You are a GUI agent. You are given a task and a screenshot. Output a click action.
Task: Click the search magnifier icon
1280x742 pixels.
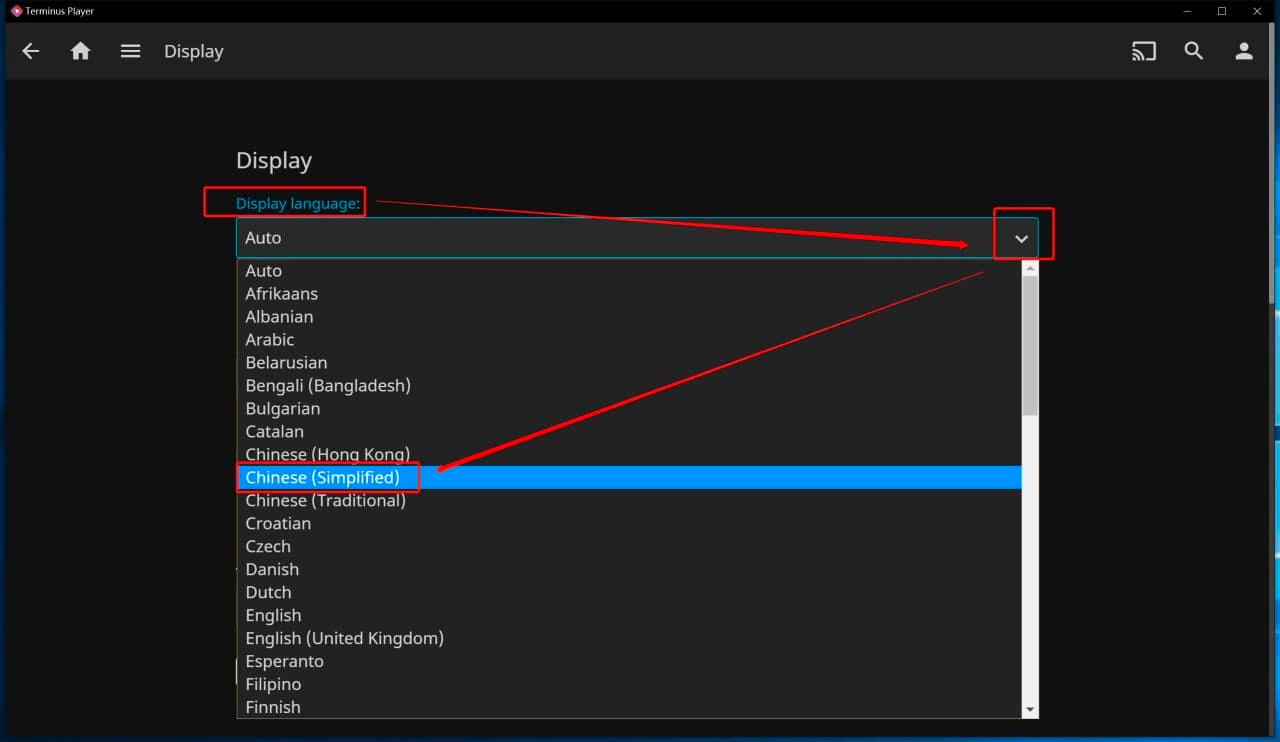[x=1194, y=51]
